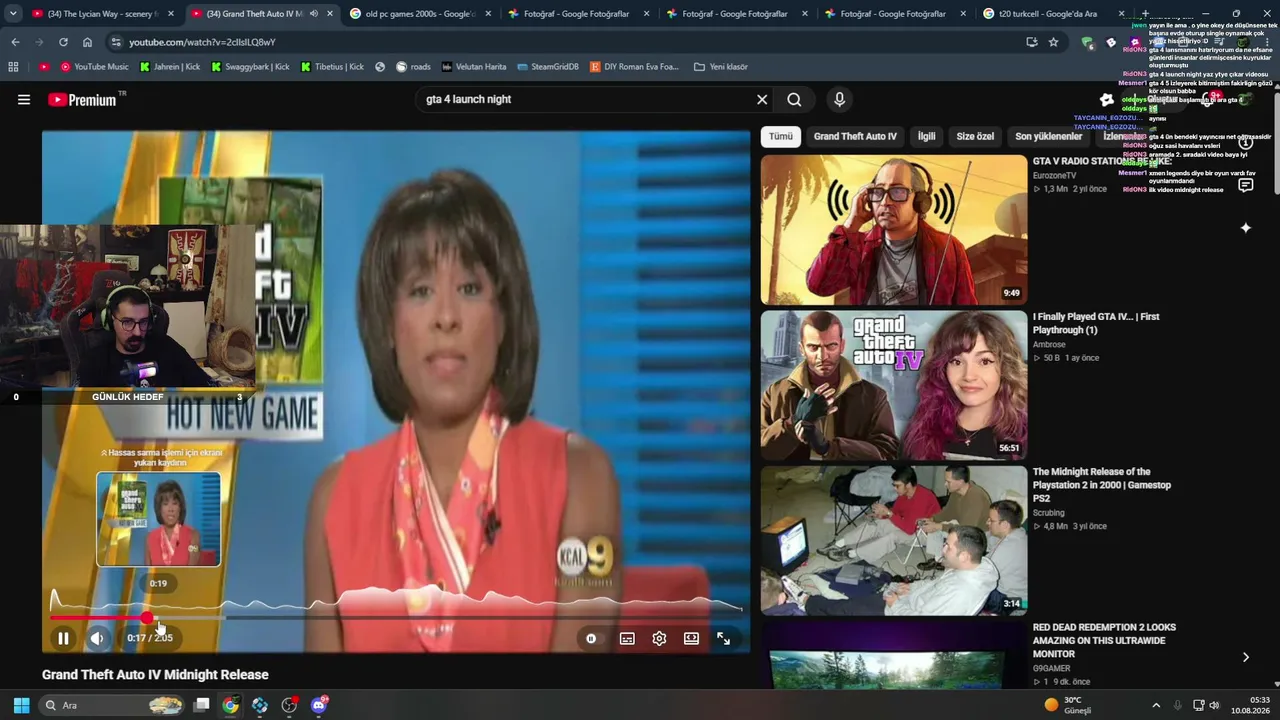This screenshot has width=1280, height=720.
Task: Go back with the browser back arrow
Action: (x=15, y=42)
